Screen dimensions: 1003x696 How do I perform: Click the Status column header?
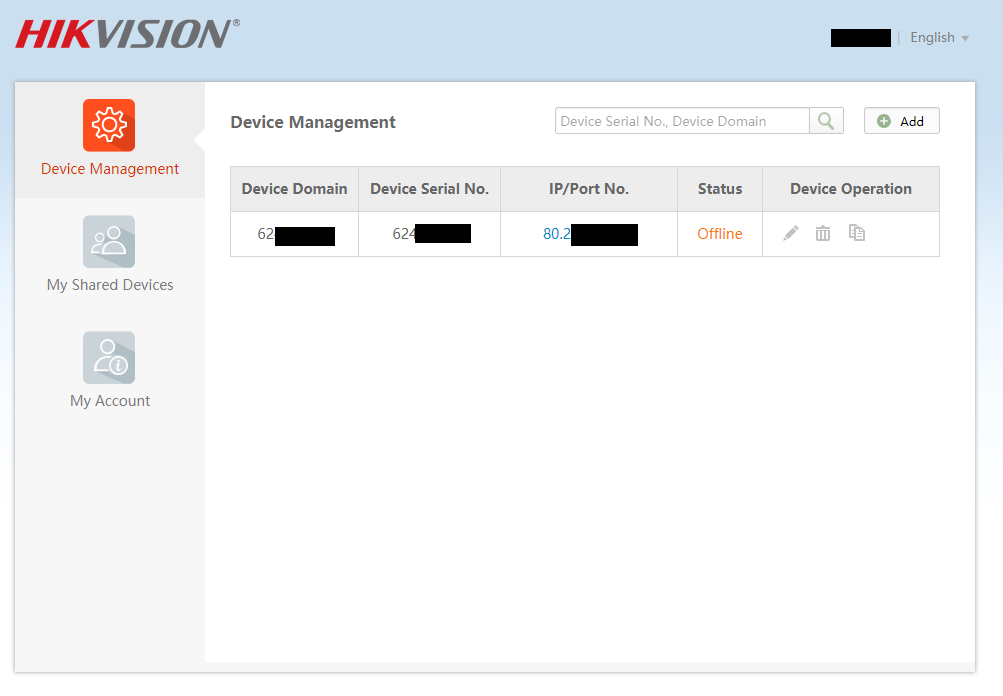[720, 189]
